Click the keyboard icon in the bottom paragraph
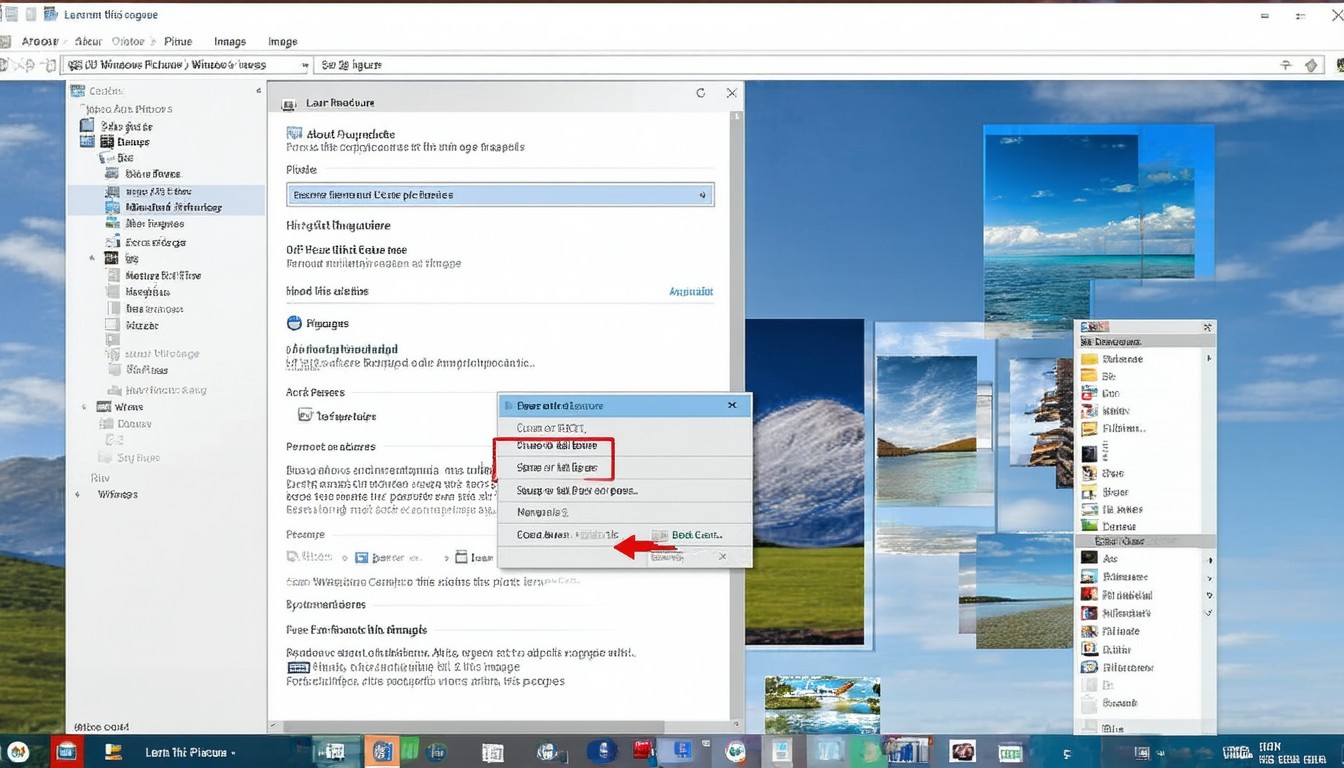Viewport: 1344px width, 768px height. pyautogui.click(x=298, y=667)
